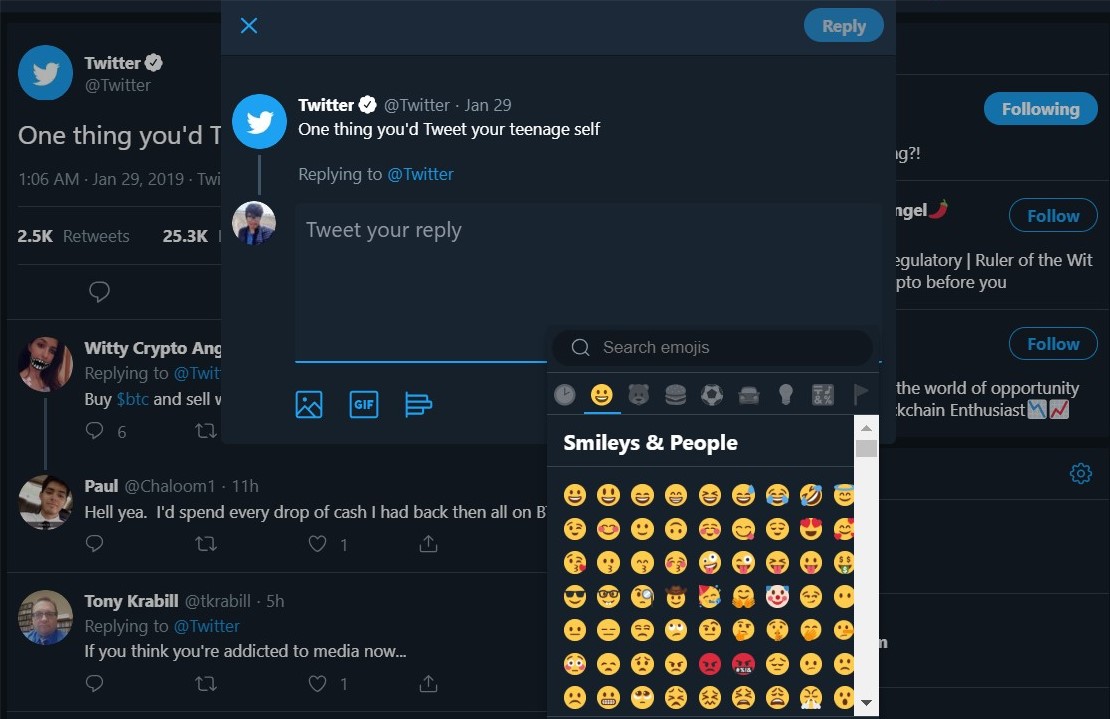Follow Witty Crypto Angel
This screenshot has width=1110, height=719.
[1052, 216]
